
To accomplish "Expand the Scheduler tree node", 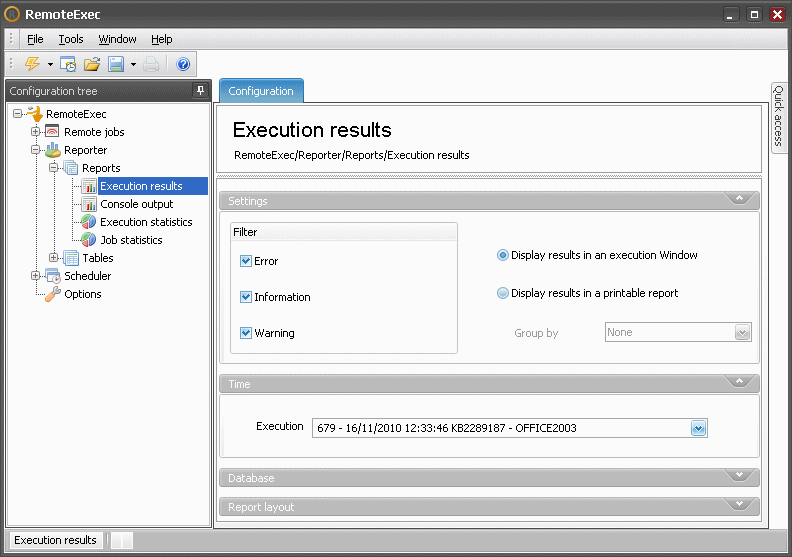I will [x=35, y=276].
